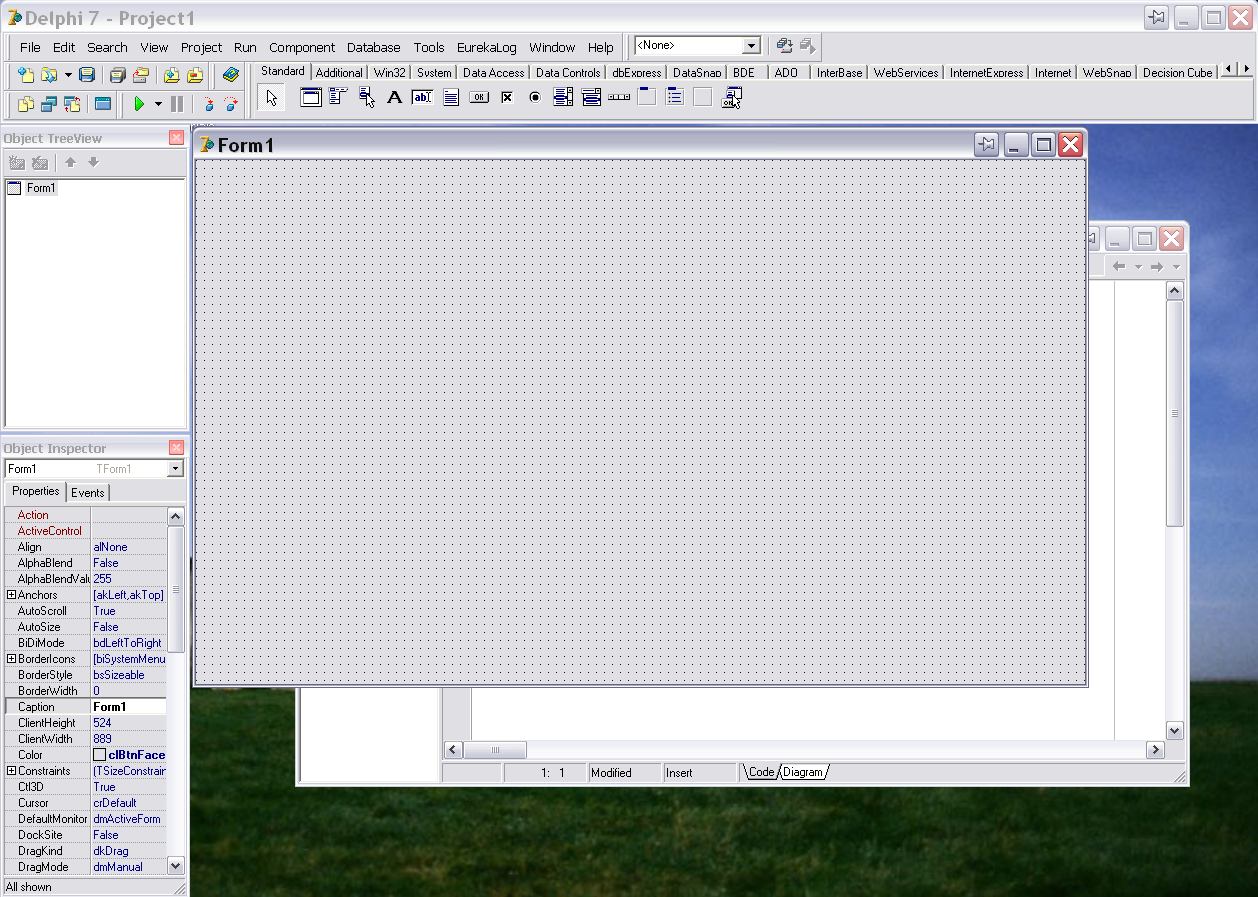Select the Frames component in the palette
The width and height of the screenshot is (1258, 897).
(311, 97)
